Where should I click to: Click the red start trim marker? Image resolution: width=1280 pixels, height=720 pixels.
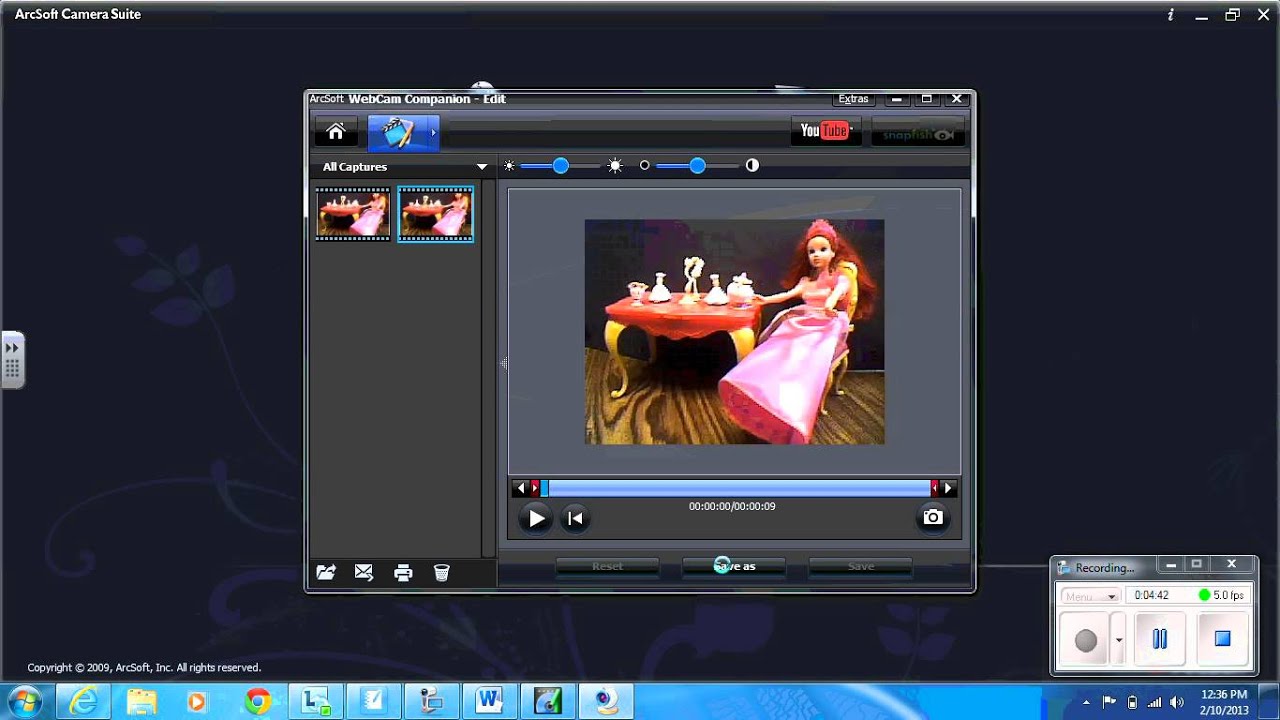coord(535,488)
